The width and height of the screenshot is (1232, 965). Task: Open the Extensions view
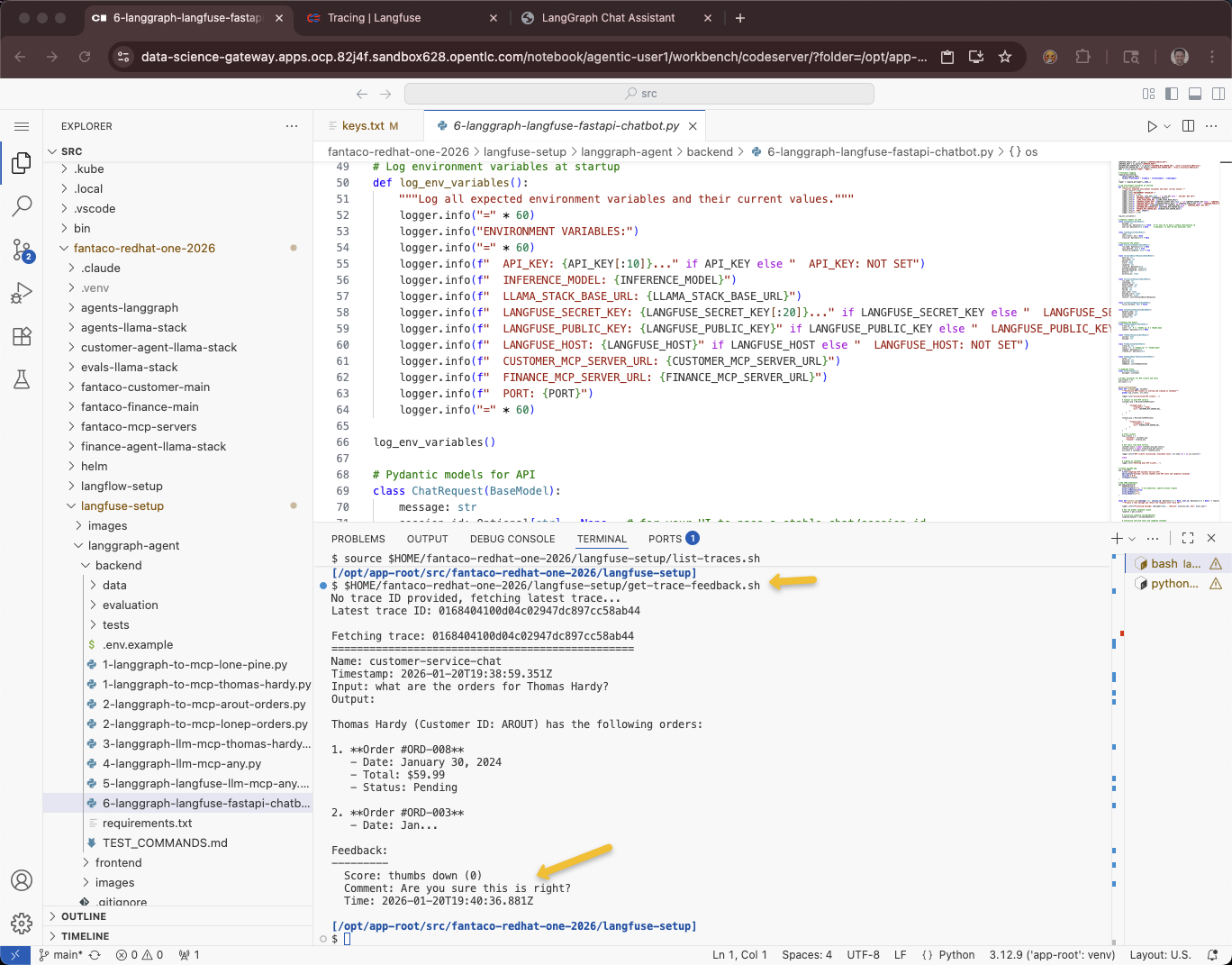(22, 336)
